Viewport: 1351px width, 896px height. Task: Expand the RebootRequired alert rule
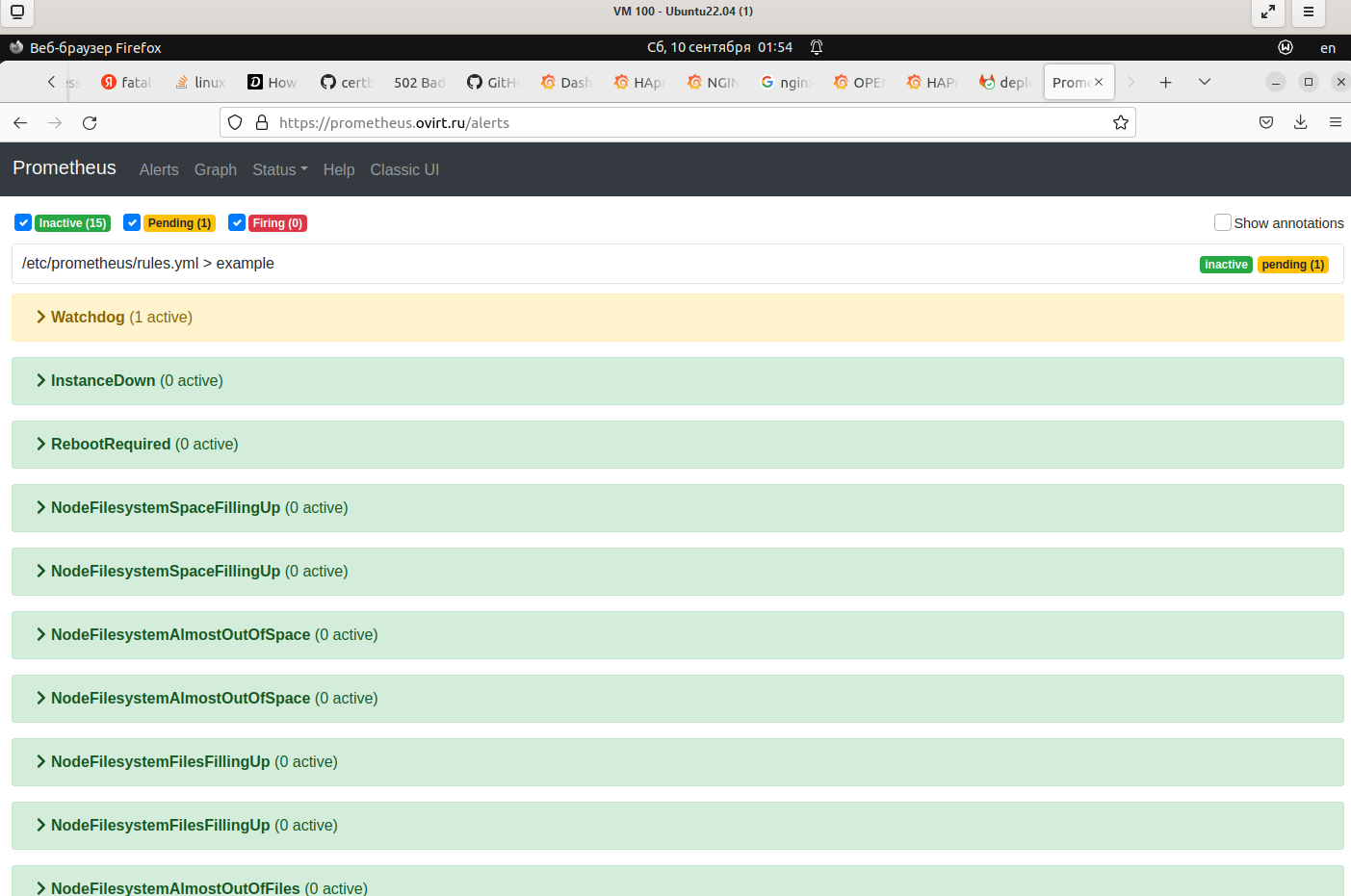(x=678, y=445)
